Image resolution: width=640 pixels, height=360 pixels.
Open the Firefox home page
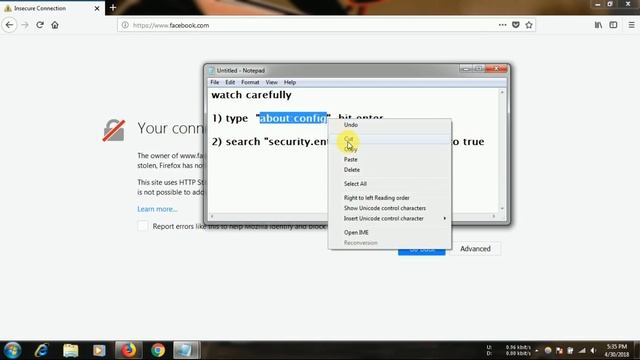click(x=55, y=25)
